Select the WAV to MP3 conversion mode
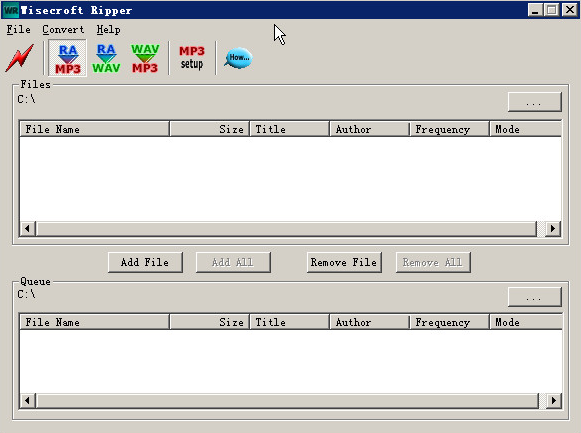Screen dimensions: 581x433 tap(145, 58)
